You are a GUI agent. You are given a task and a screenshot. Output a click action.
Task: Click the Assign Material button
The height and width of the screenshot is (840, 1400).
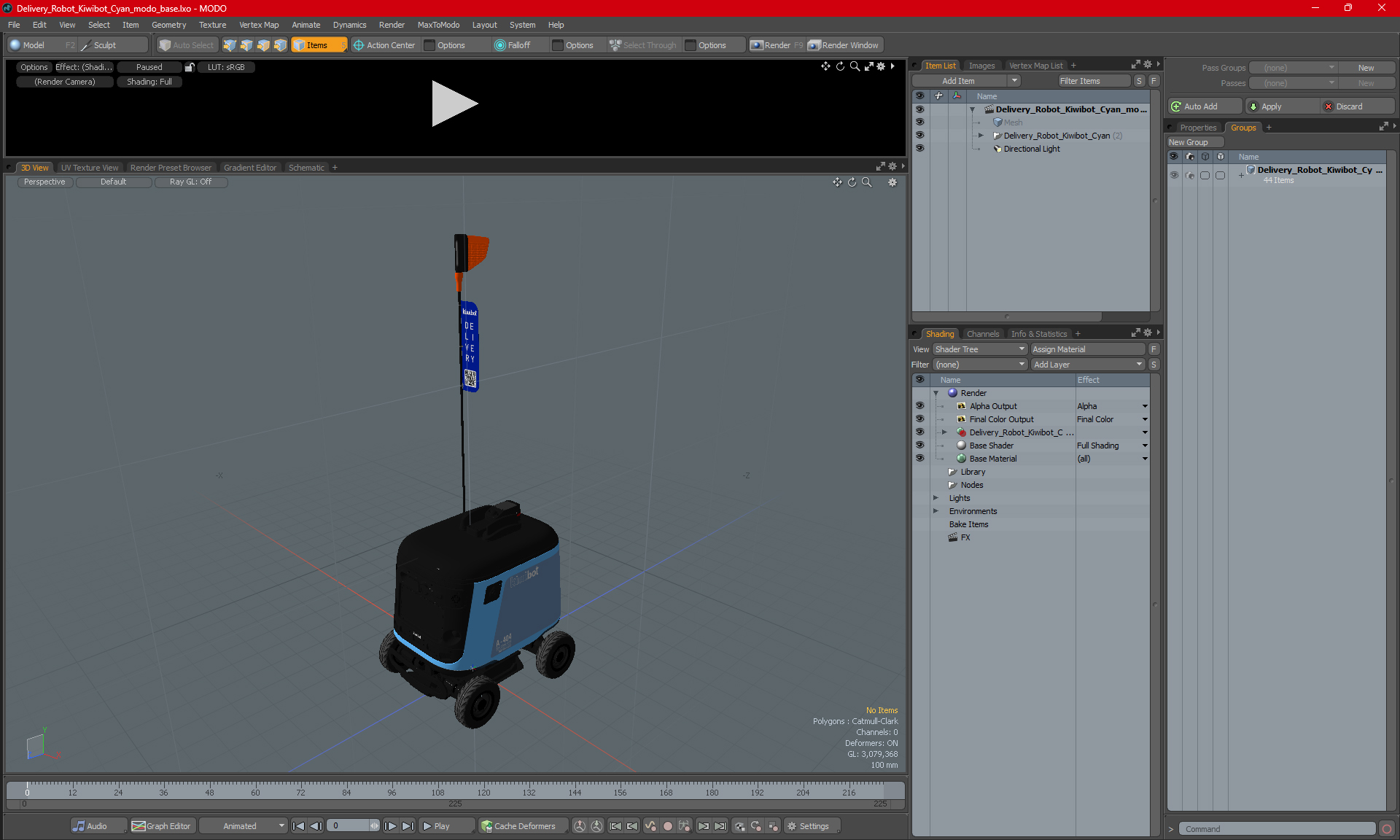pos(1087,349)
